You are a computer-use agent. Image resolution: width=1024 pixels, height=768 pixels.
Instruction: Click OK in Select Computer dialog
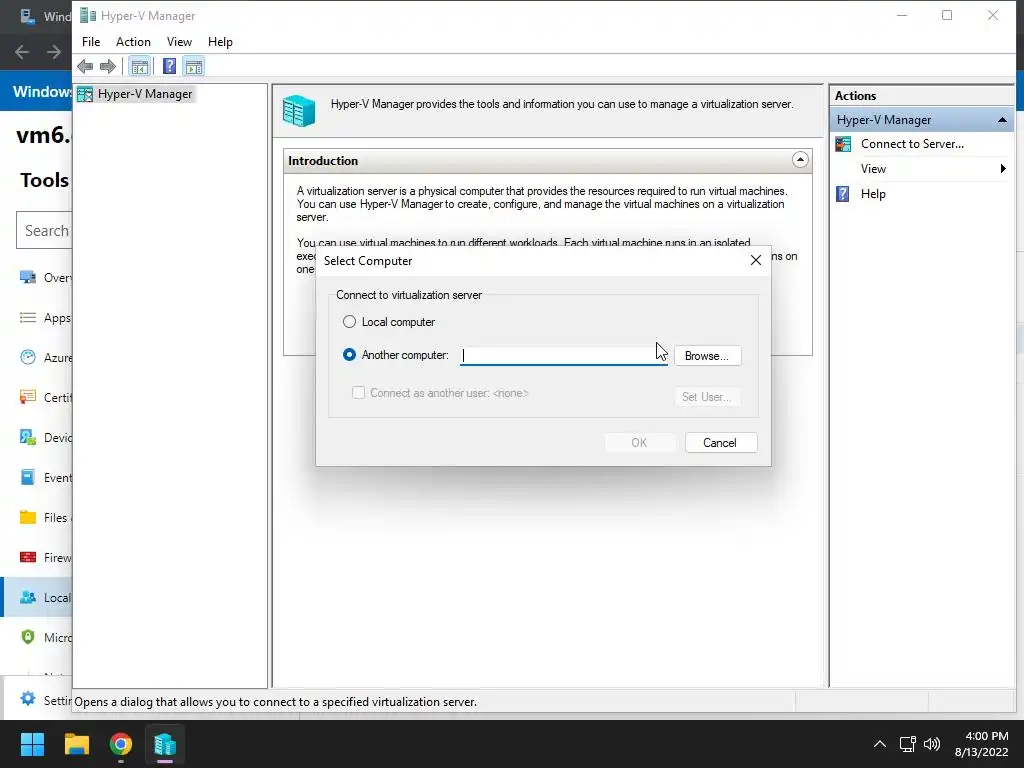click(639, 443)
